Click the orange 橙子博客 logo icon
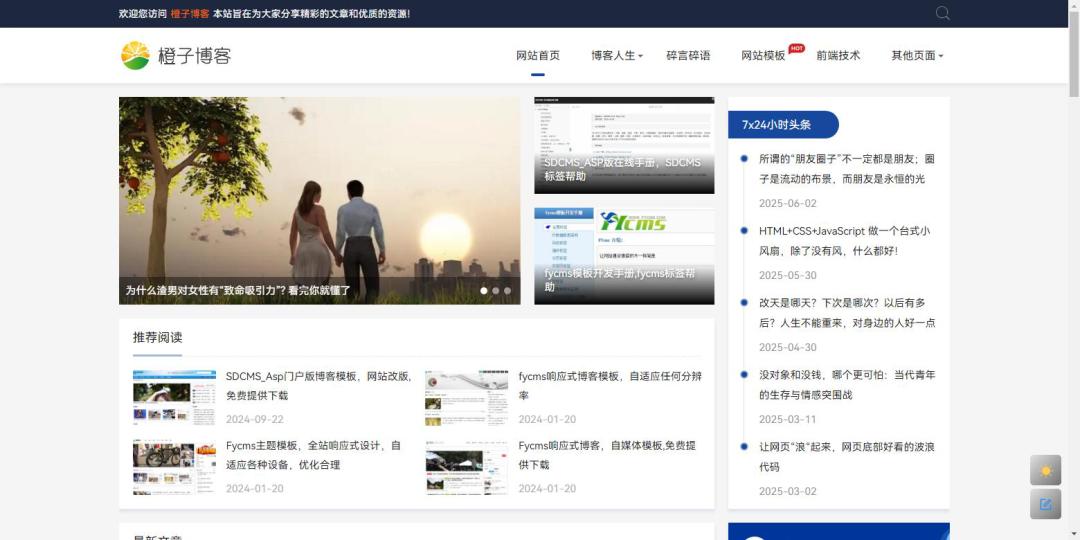This screenshot has height=540, width=1080. point(135,56)
